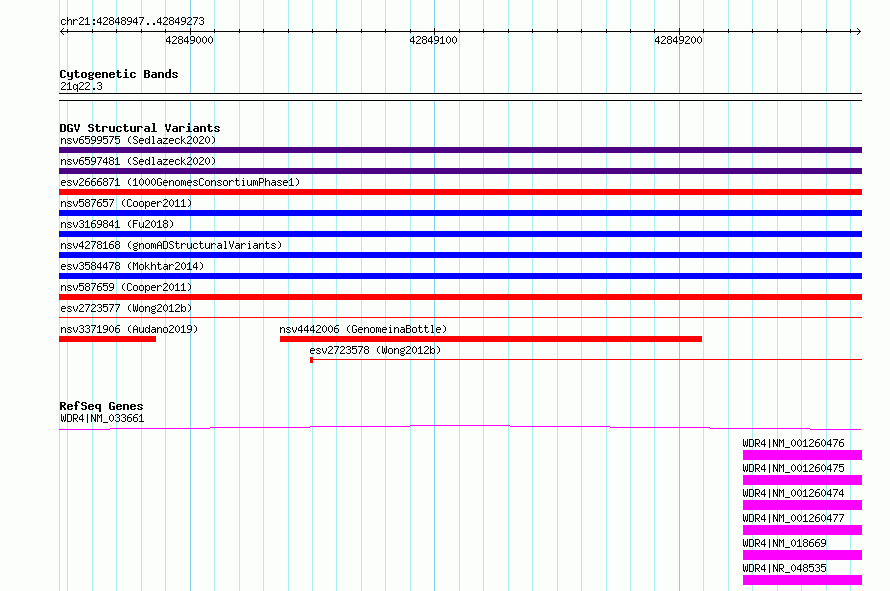Click esv2723578 (Wong2012b) variant label
Viewport: 890px width, 591px height.
point(375,350)
